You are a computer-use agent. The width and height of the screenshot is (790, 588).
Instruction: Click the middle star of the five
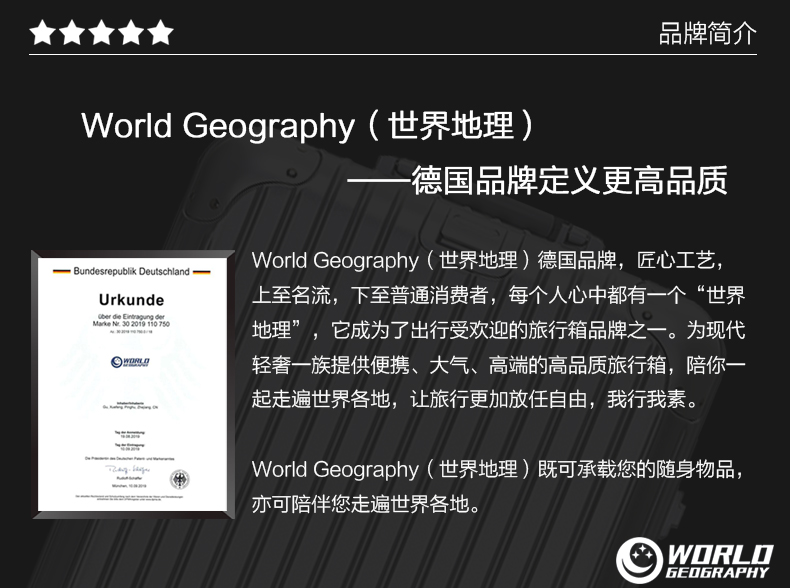pos(102,33)
